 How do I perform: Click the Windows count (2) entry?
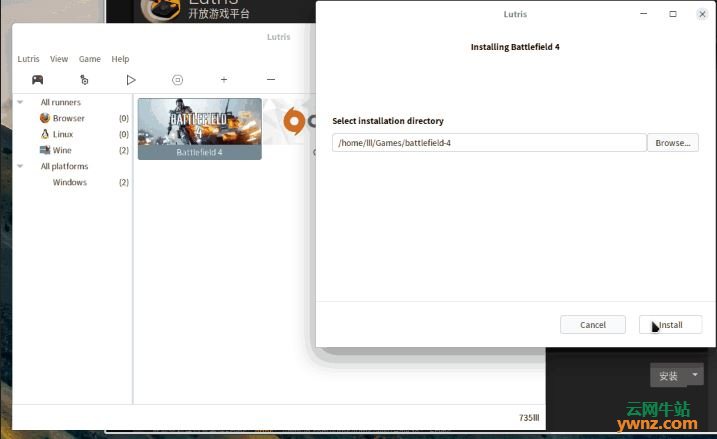(124, 182)
